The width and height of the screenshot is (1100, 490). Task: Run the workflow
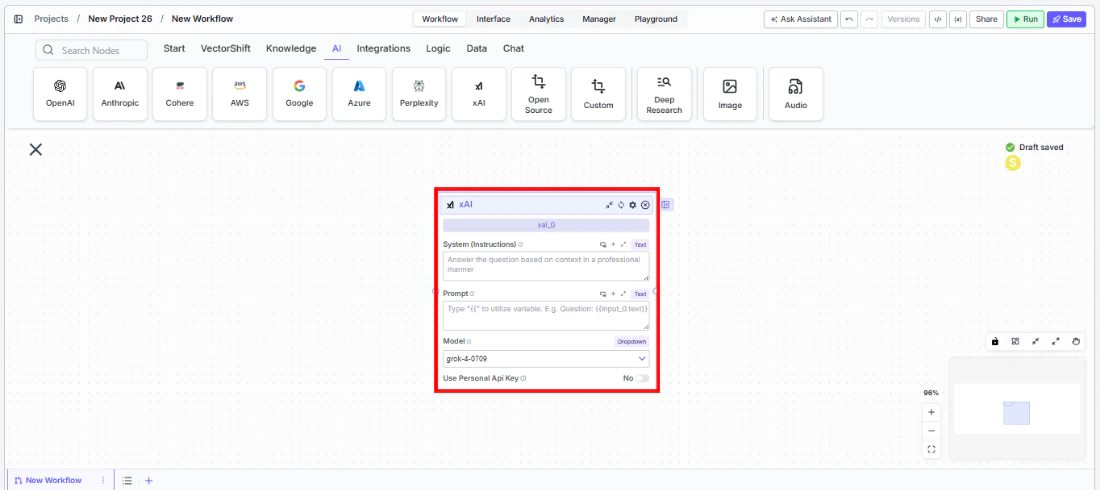(1025, 19)
